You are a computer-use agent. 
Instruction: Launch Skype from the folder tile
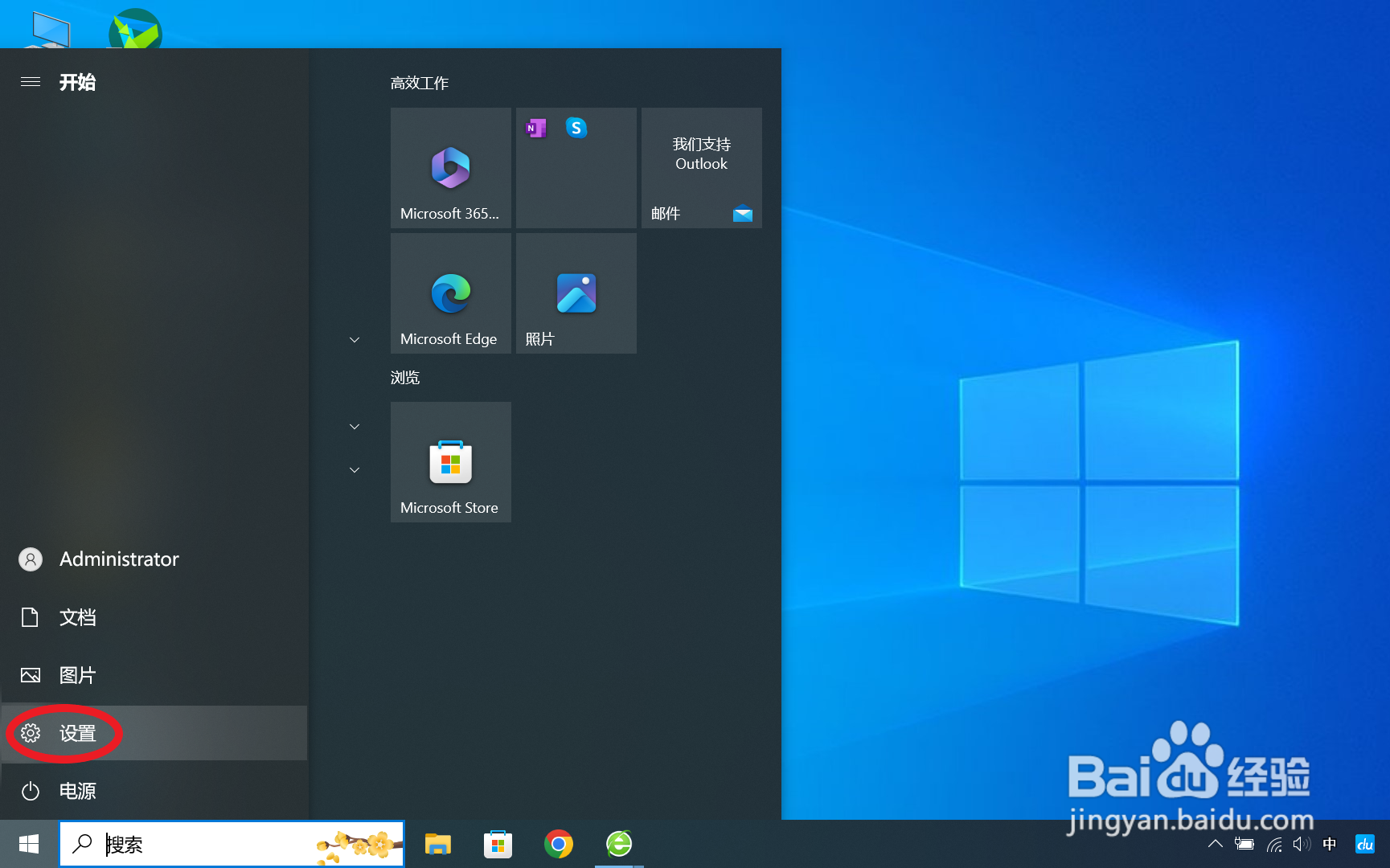(x=576, y=128)
